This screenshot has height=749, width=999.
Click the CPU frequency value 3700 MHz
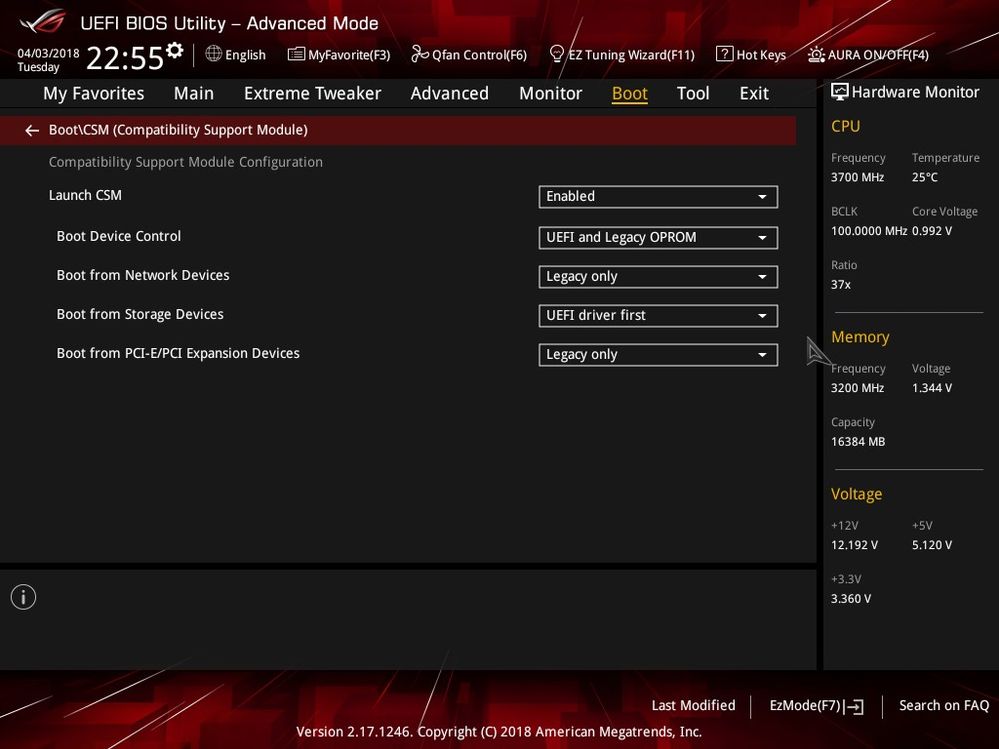click(858, 177)
